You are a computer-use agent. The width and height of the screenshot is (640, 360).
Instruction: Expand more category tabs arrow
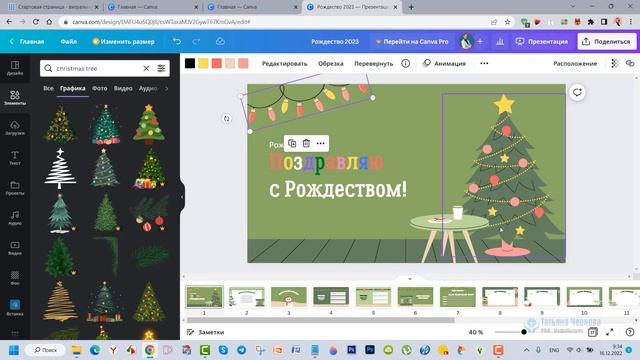click(x=167, y=88)
